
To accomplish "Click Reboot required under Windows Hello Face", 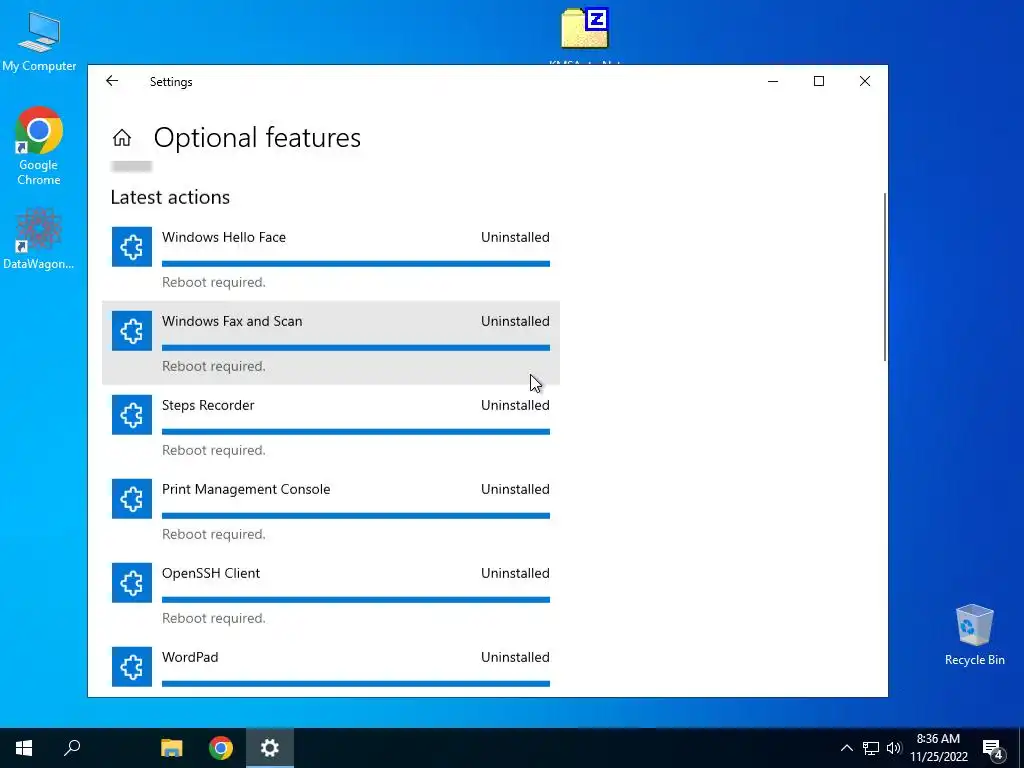I will coord(214,282).
